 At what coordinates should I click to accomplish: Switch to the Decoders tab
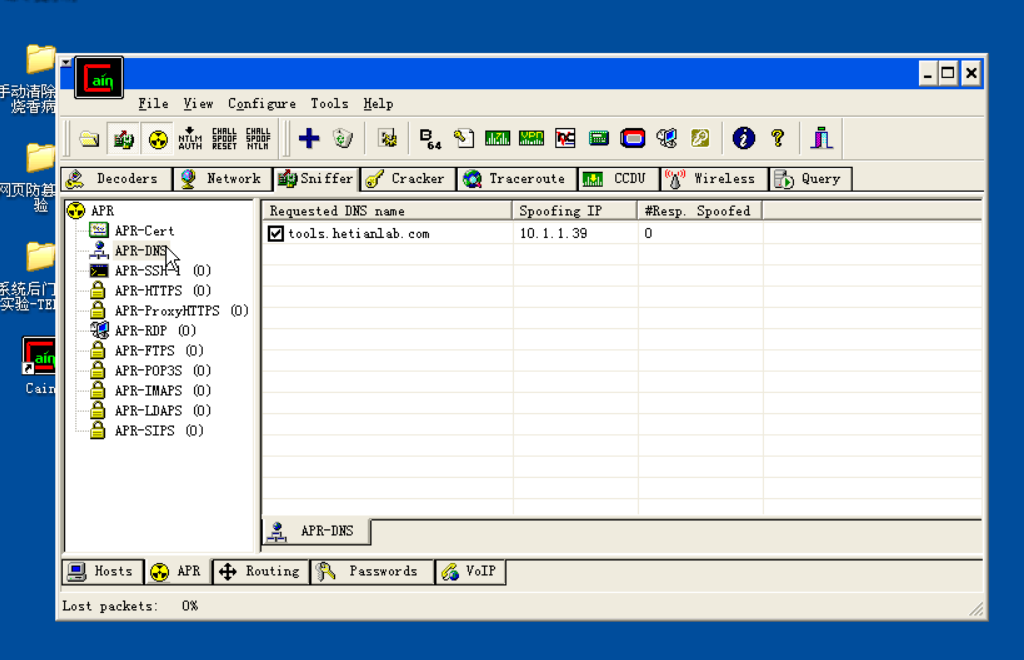pyautogui.click(x=116, y=179)
